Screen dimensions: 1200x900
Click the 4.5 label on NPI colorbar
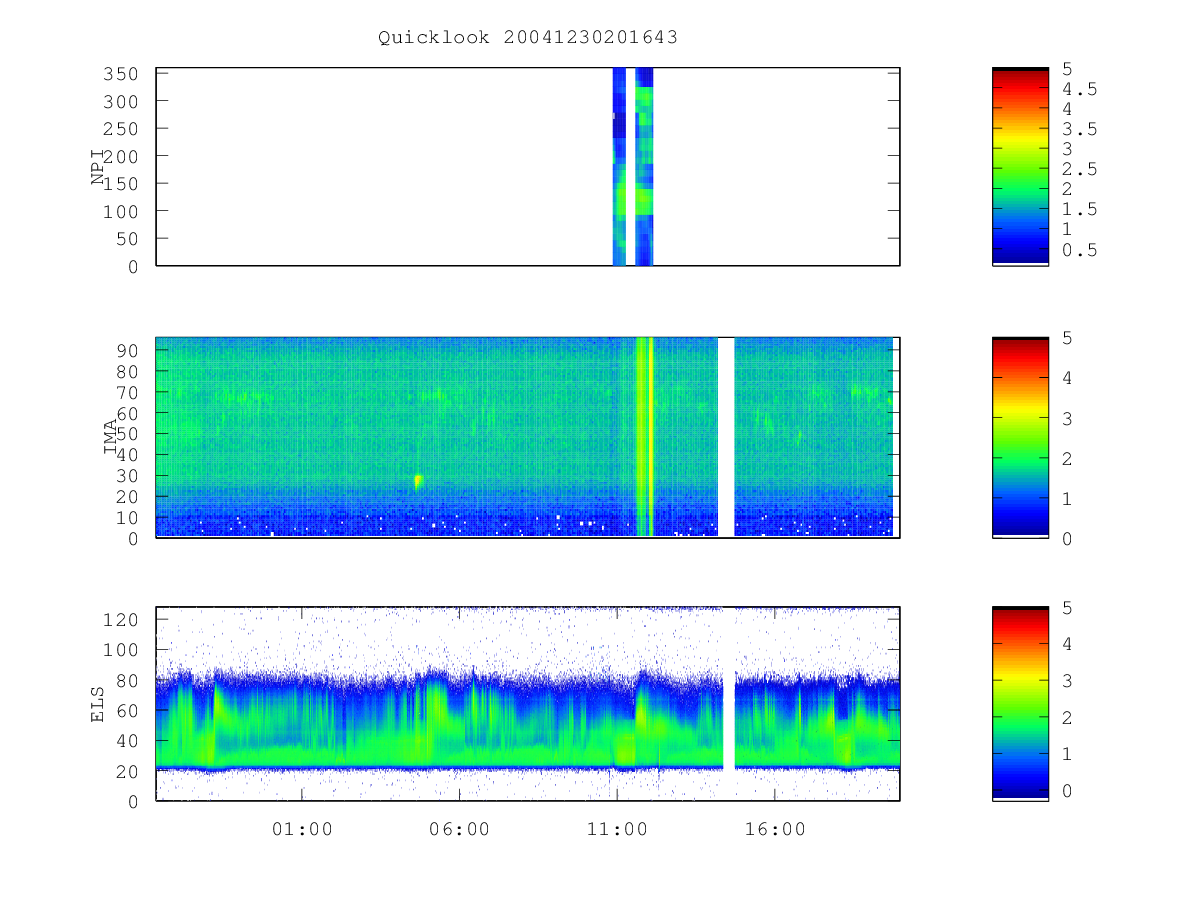pyautogui.click(x=1079, y=88)
